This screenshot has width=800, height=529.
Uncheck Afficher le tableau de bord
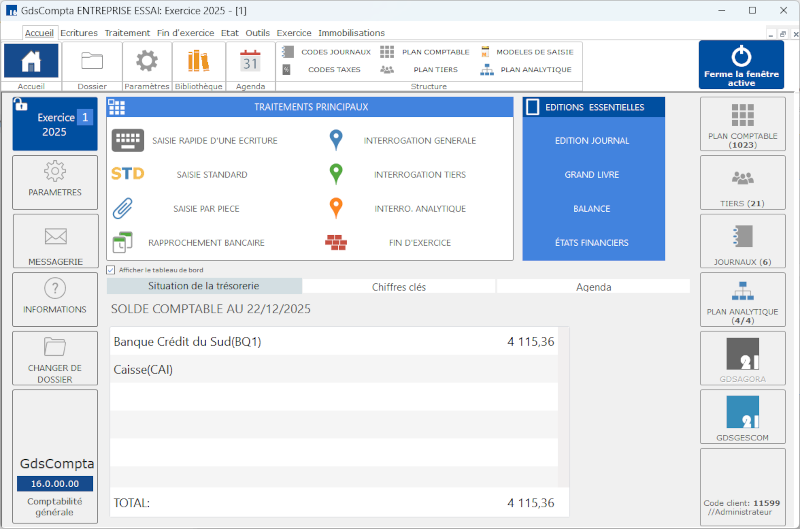(111, 269)
